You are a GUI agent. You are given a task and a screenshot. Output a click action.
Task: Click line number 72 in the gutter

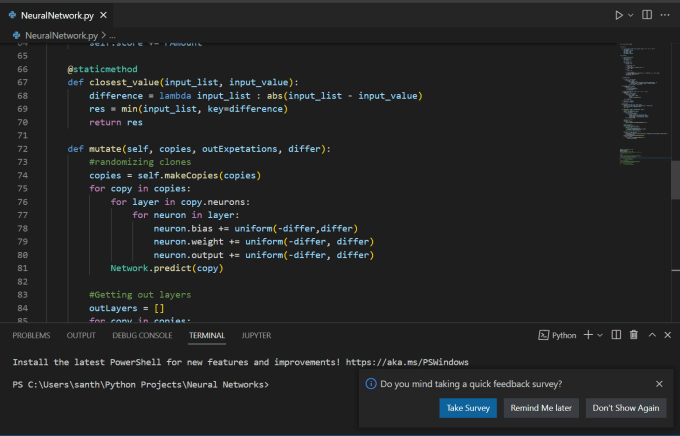click(x=23, y=149)
